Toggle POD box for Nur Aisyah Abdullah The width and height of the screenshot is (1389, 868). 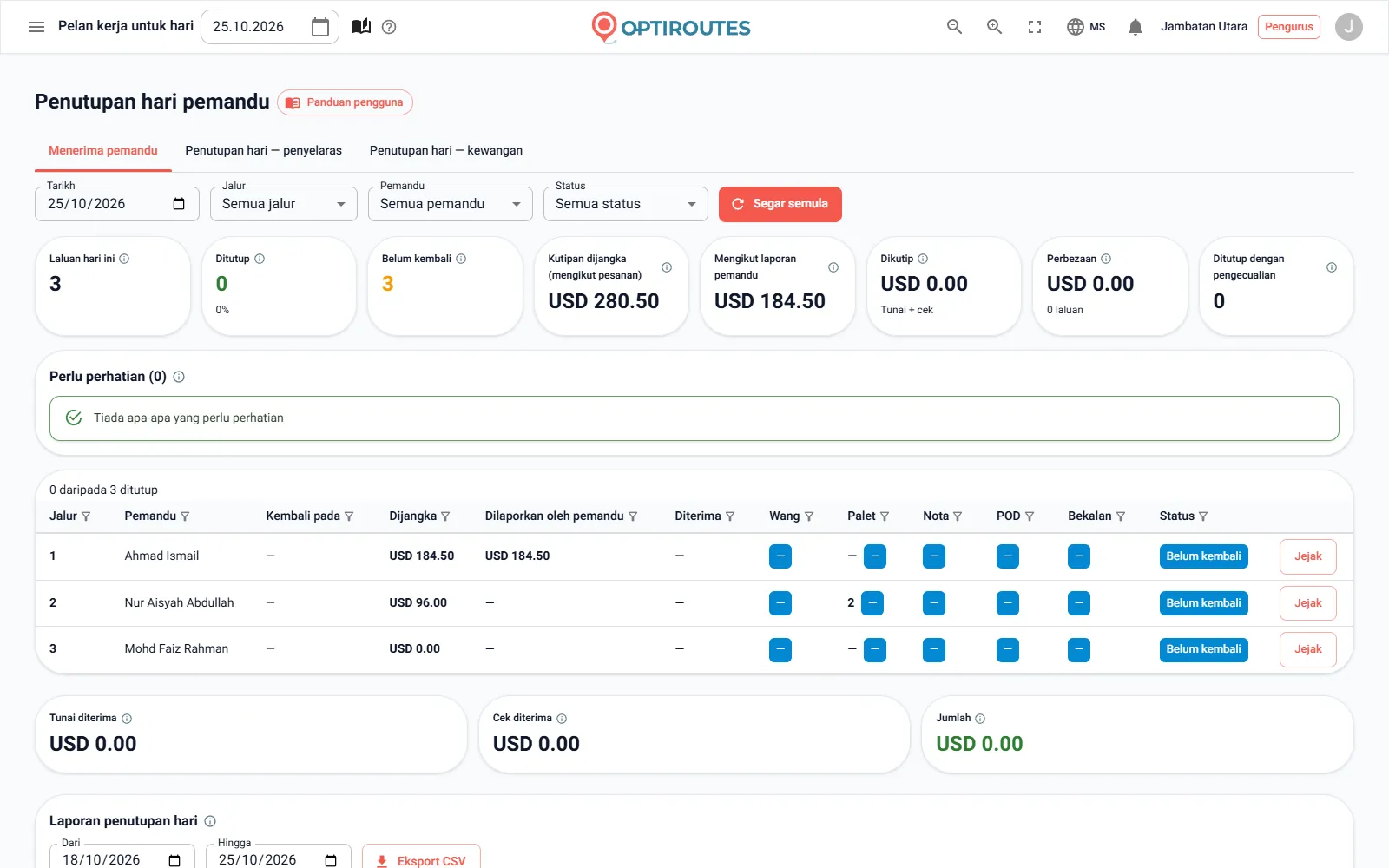pyautogui.click(x=1008, y=603)
